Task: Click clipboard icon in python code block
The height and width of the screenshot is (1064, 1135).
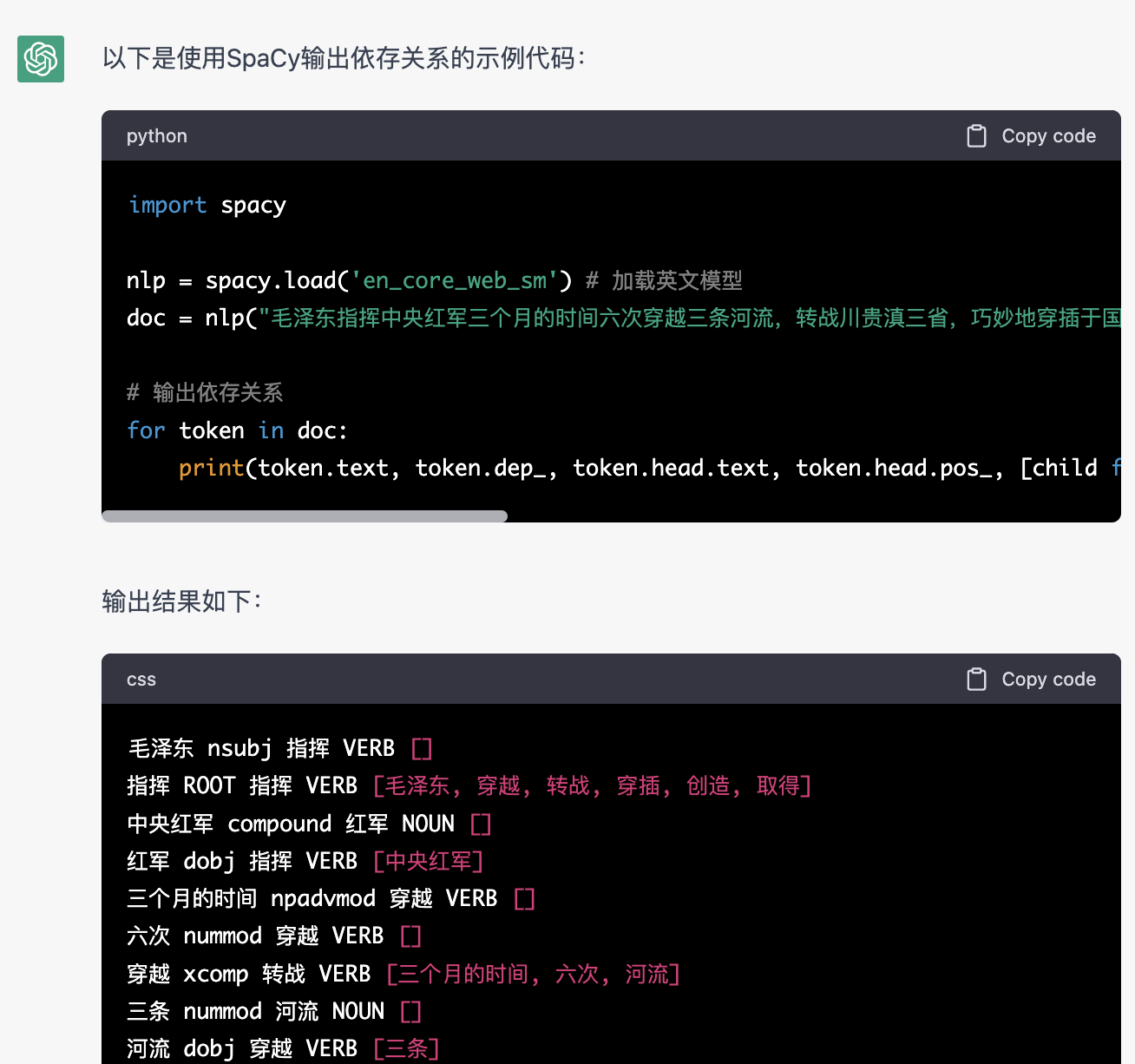Action: tap(976, 136)
